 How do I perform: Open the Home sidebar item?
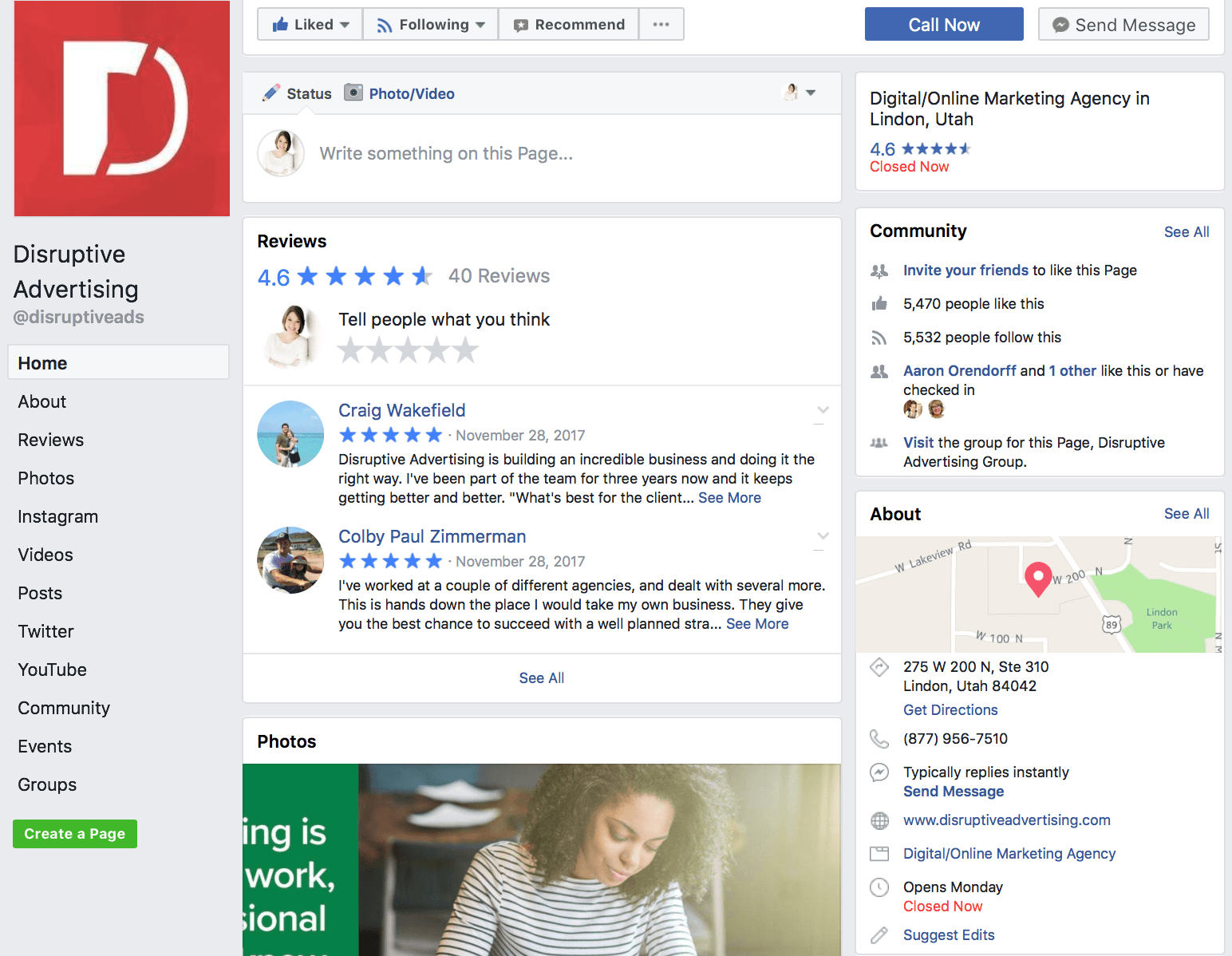tap(118, 363)
